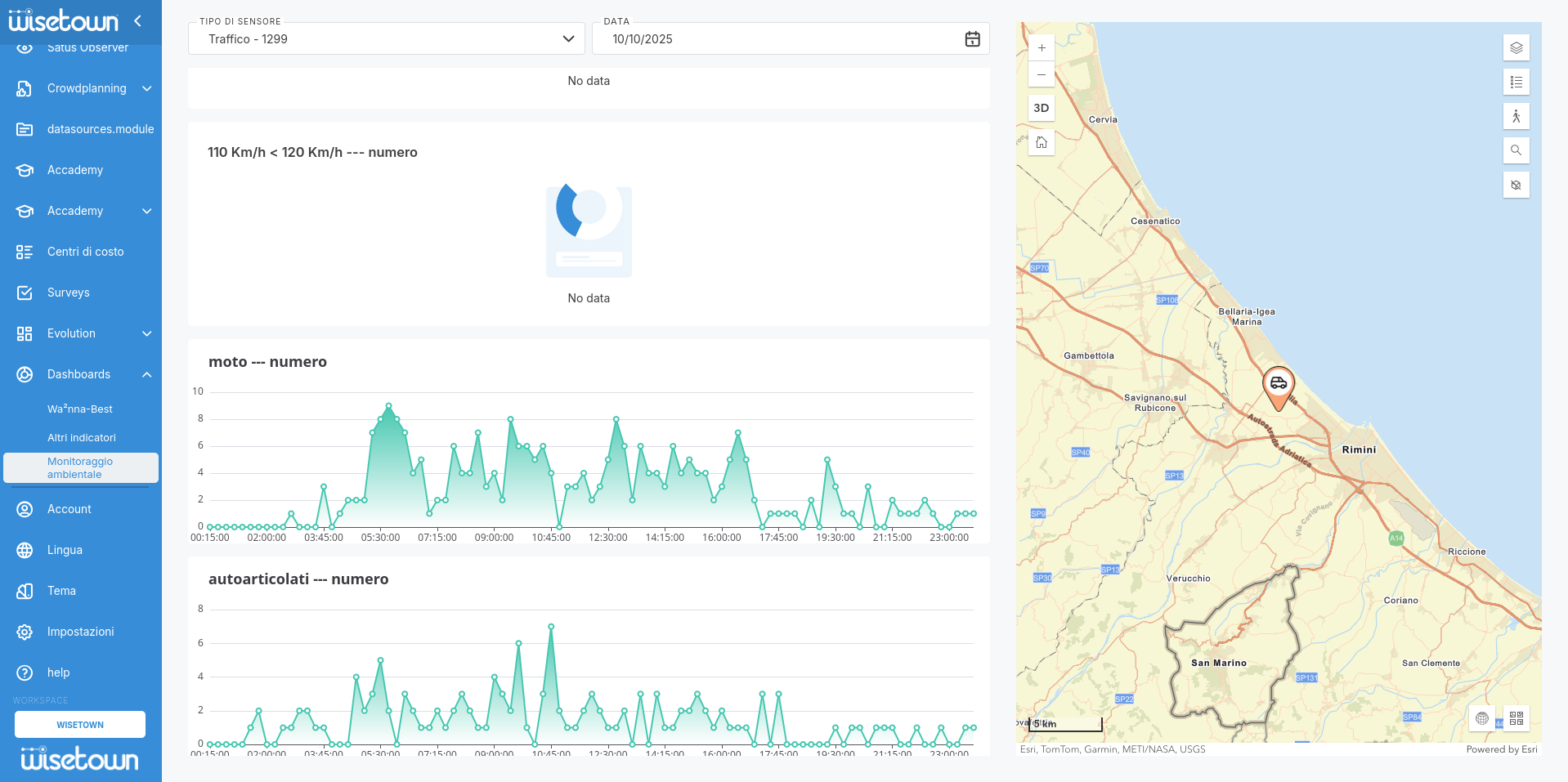Toggle the hidden layers visibility icon
The width and height of the screenshot is (1568, 782).
(1516, 185)
